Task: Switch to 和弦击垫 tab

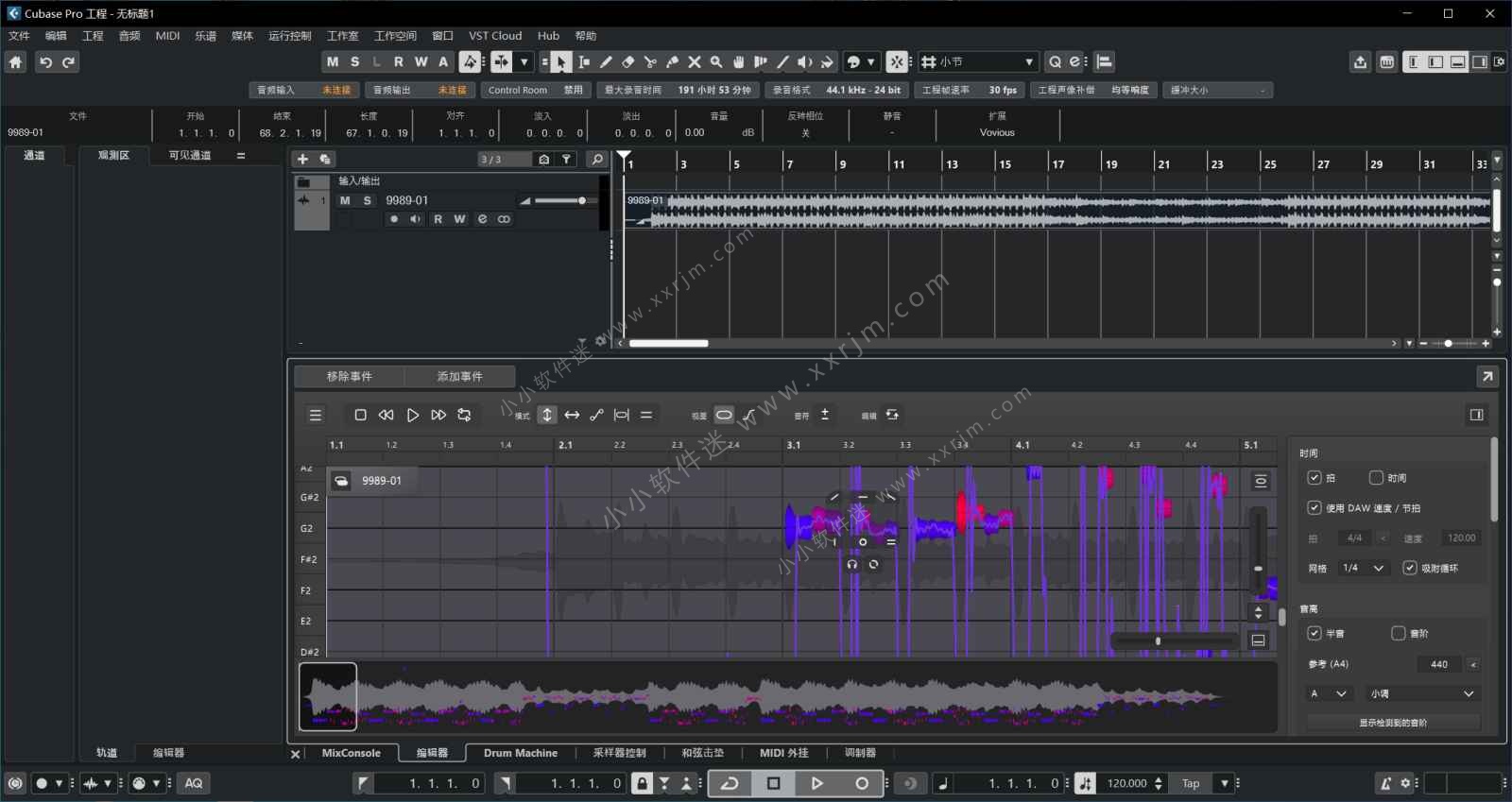Action: click(702, 753)
